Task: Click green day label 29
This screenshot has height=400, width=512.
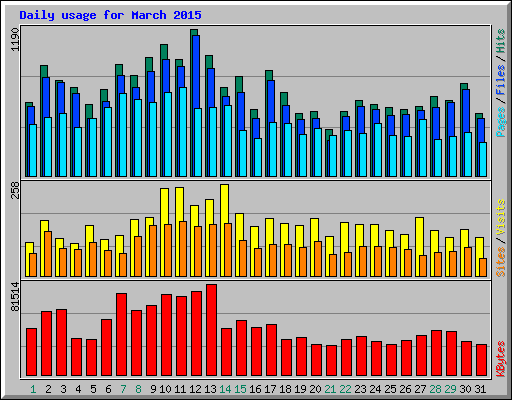Action: tap(450, 389)
